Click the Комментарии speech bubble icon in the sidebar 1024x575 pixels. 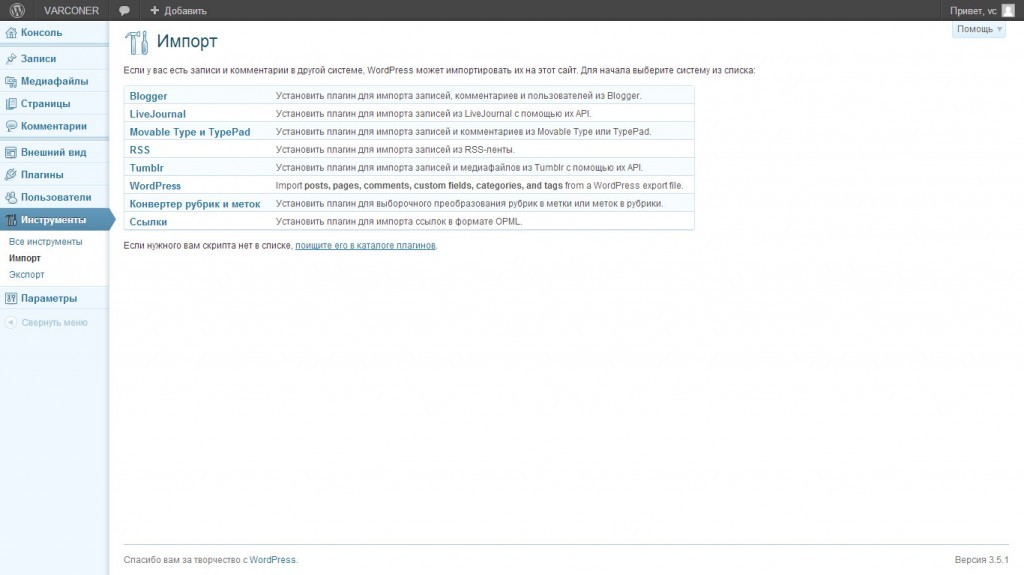[x=11, y=126]
